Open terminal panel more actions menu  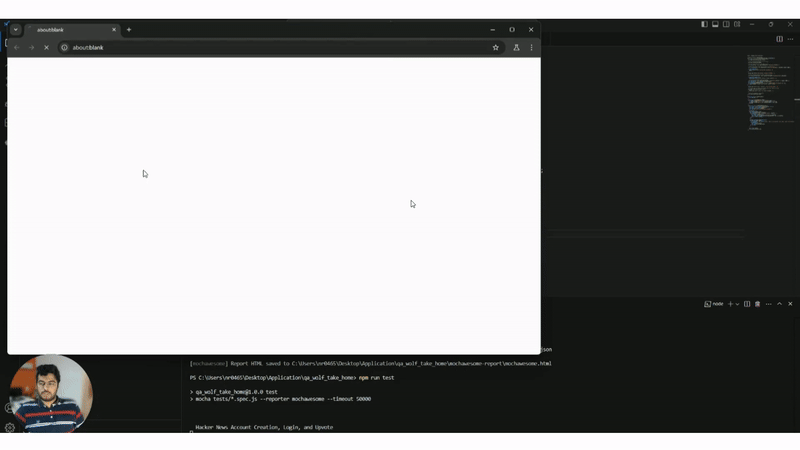[x=768, y=304]
